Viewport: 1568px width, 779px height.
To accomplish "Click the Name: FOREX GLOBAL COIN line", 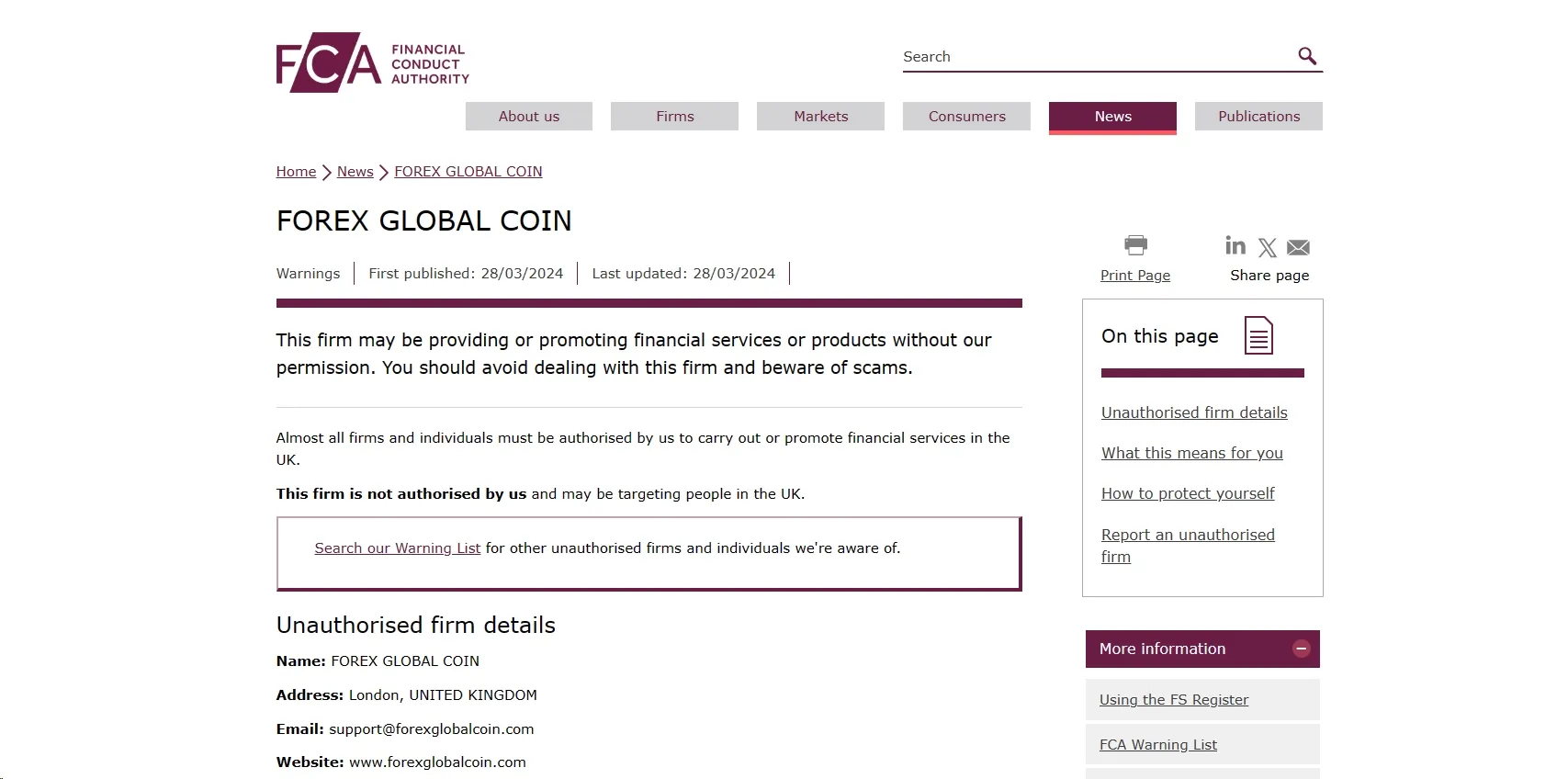I will pyautogui.click(x=378, y=661).
